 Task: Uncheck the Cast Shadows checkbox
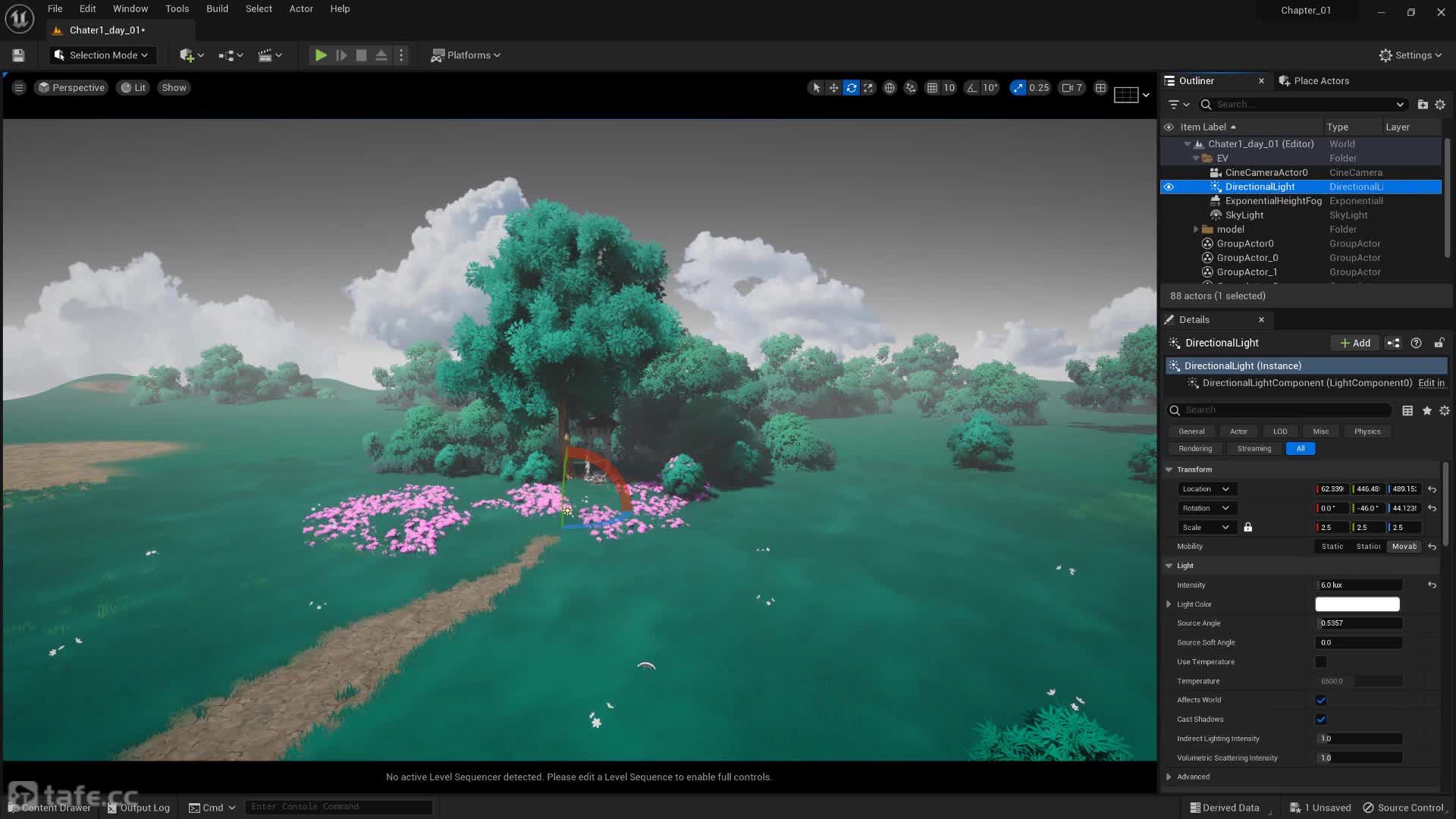1321,720
